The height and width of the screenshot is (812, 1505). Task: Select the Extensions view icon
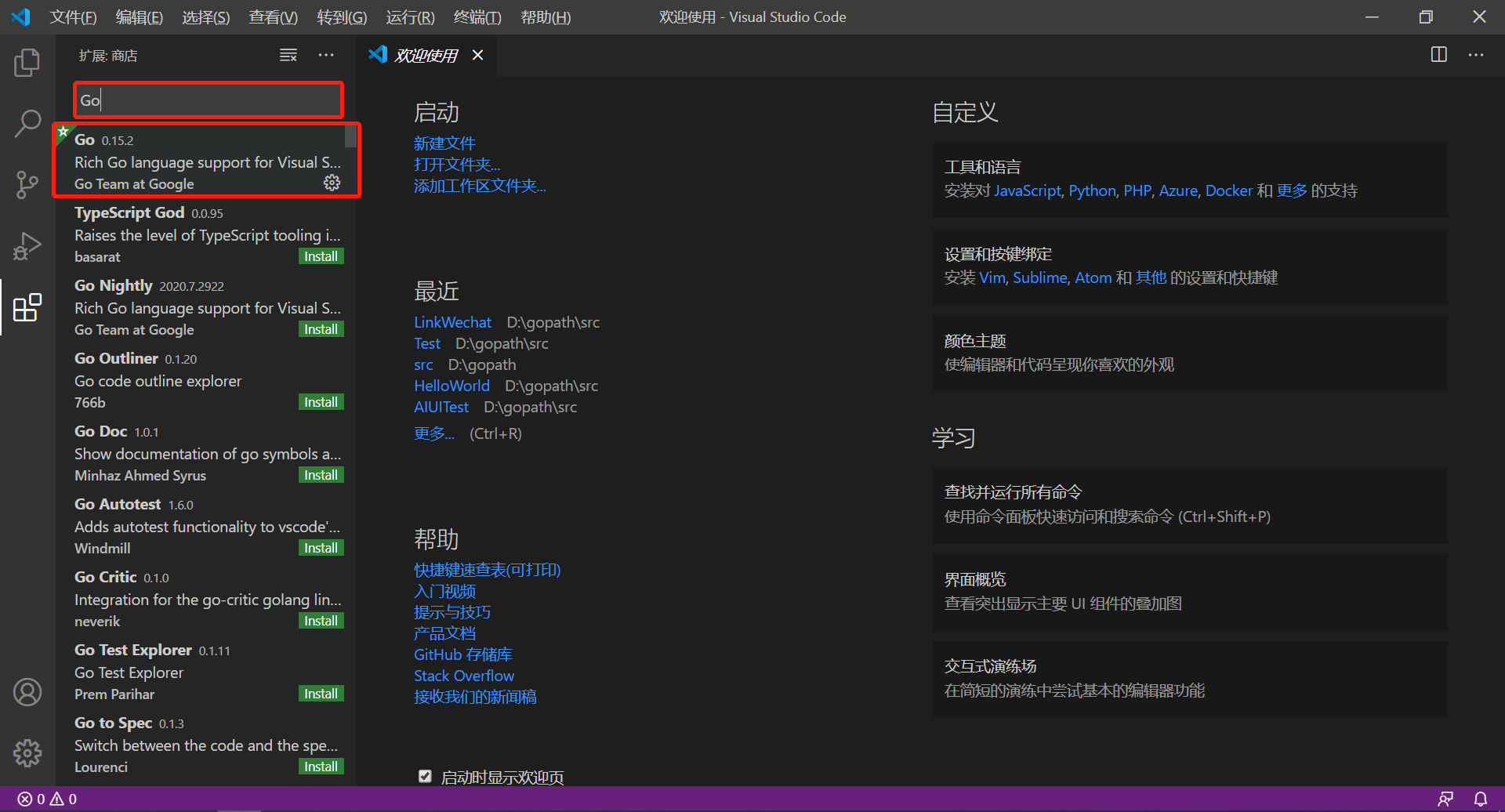click(27, 307)
